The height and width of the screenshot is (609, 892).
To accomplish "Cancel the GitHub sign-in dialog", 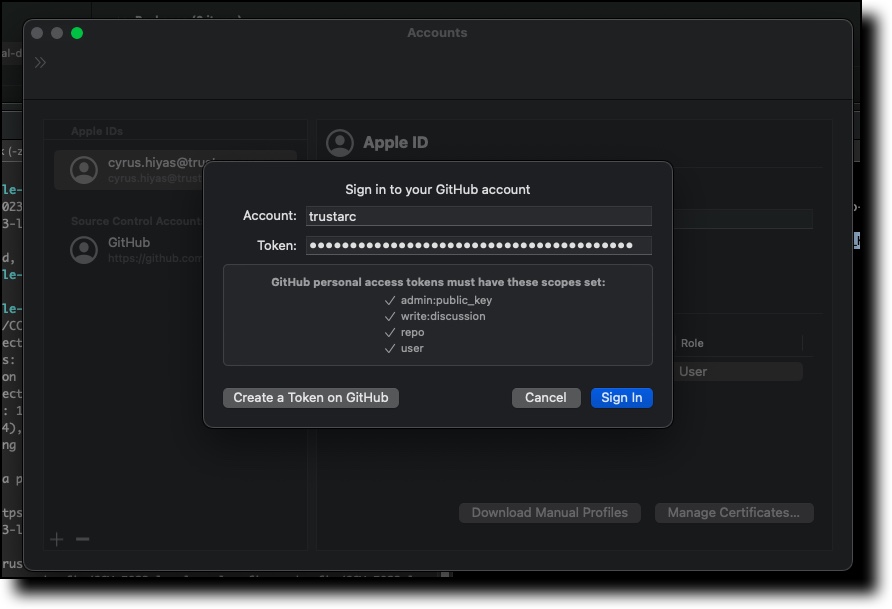I will 546,398.
